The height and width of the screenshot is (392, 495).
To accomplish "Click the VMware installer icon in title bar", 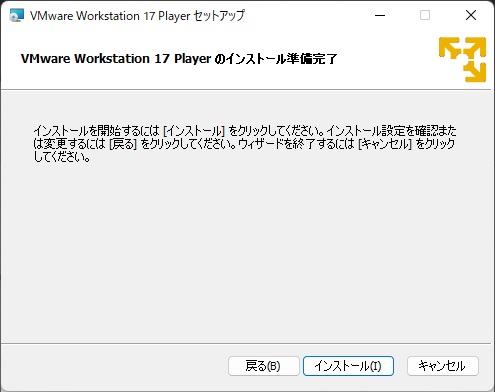I will pyautogui.click(x=16, y=15).
